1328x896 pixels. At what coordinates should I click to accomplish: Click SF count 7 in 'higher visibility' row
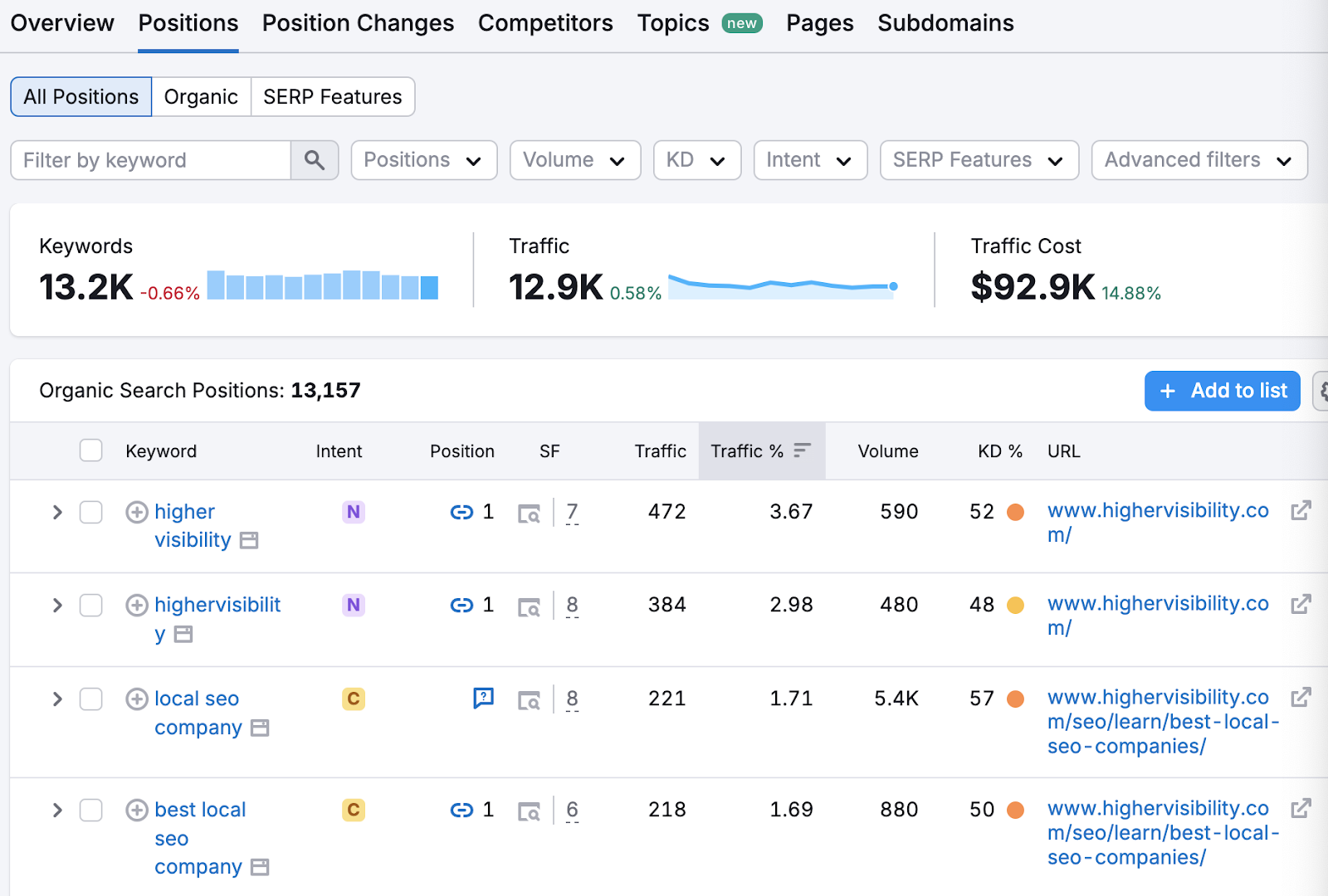click(x=572, y=512)
